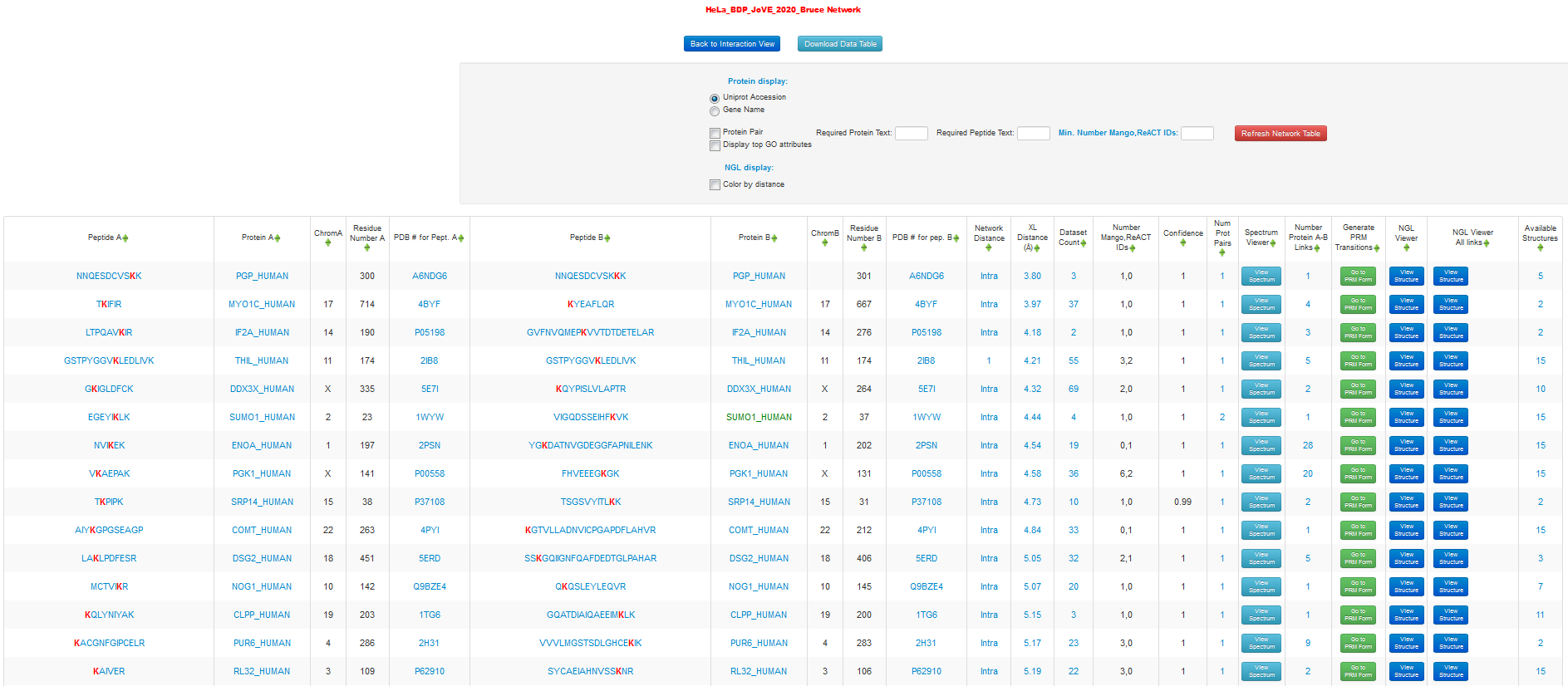Screen dimensions: 1568x686
Task: Sort by Residue Number A arrows
Action: point(367,247)
